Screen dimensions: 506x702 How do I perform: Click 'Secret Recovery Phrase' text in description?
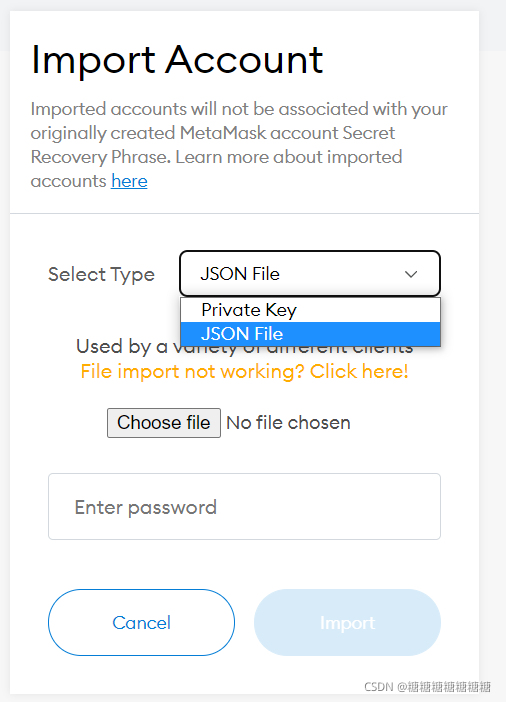pos(213,145)
